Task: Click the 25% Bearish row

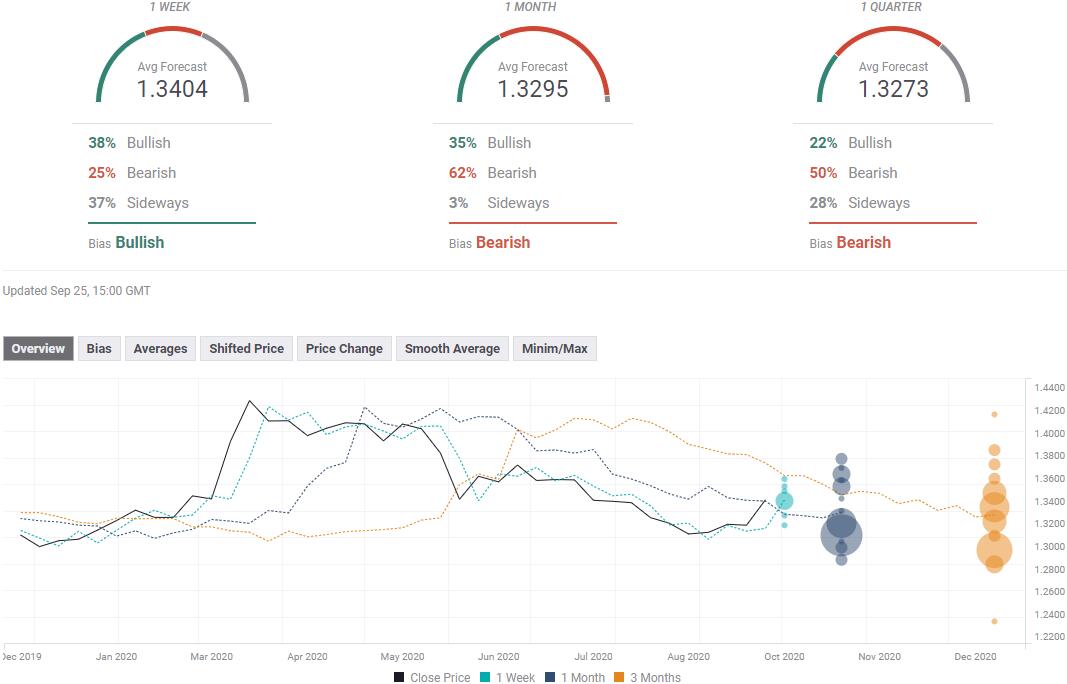Action: coord(132,173)
